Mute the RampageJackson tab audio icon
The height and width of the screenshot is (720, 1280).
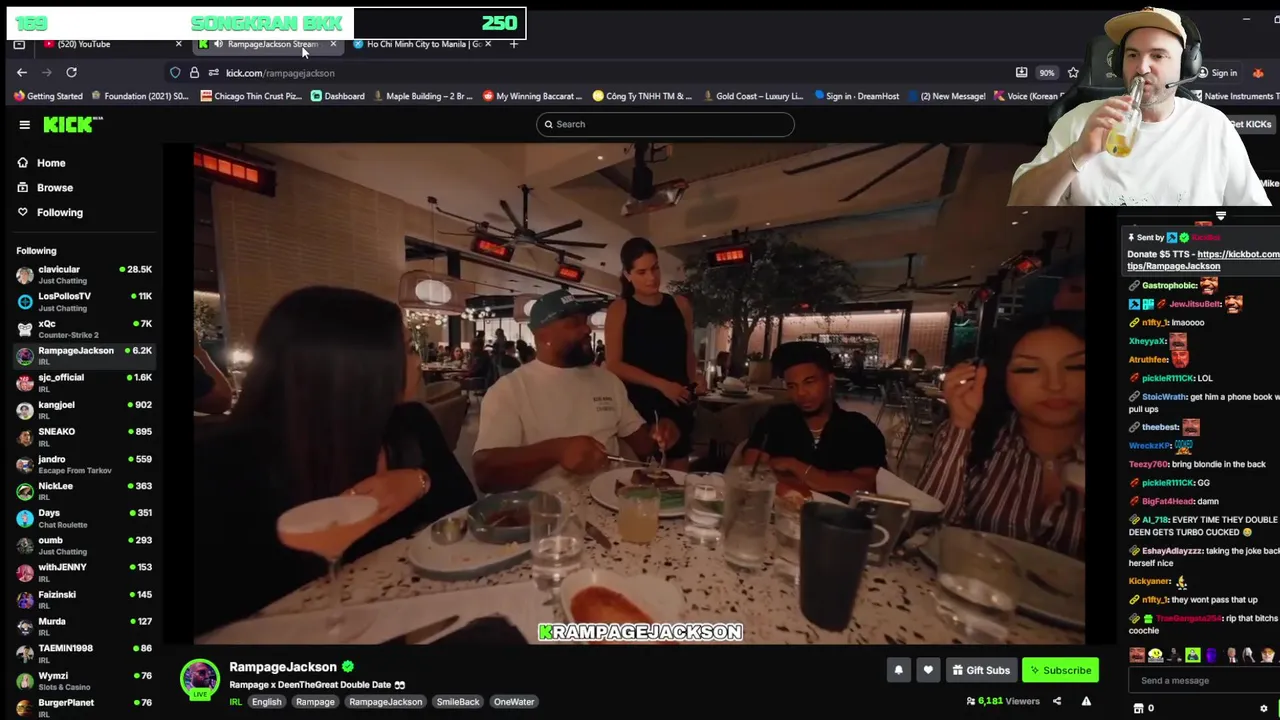click(x=218, y=44)
